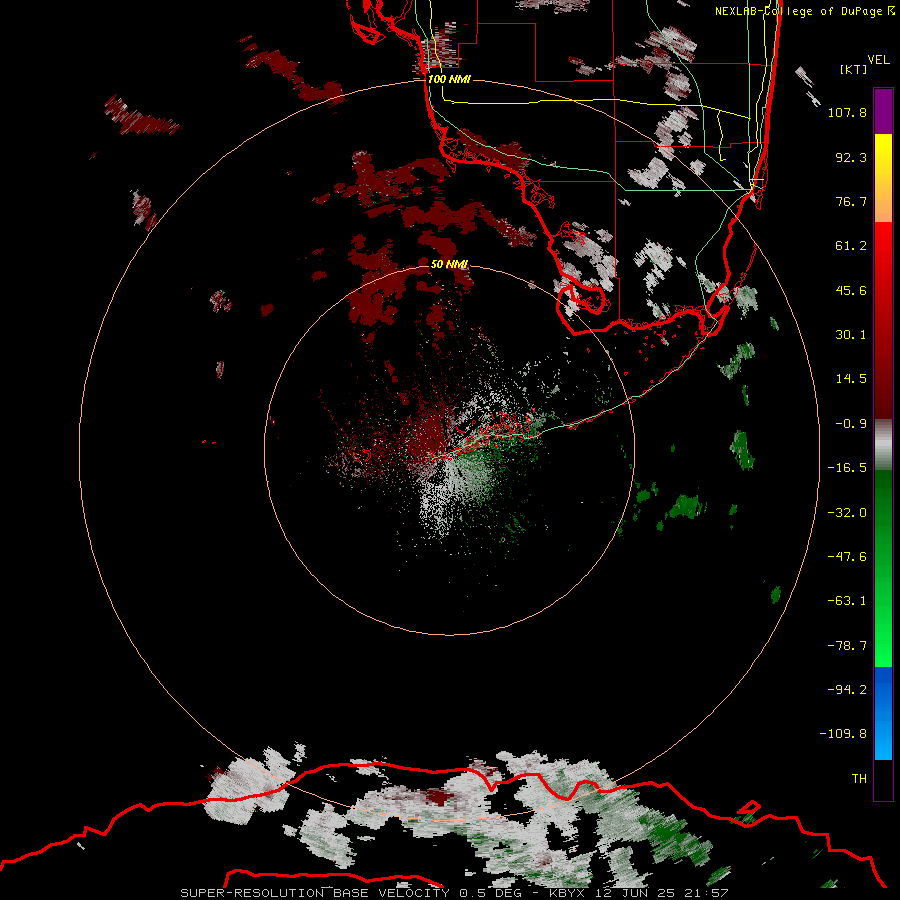Select the -32.0 velocity scale value

847,513
